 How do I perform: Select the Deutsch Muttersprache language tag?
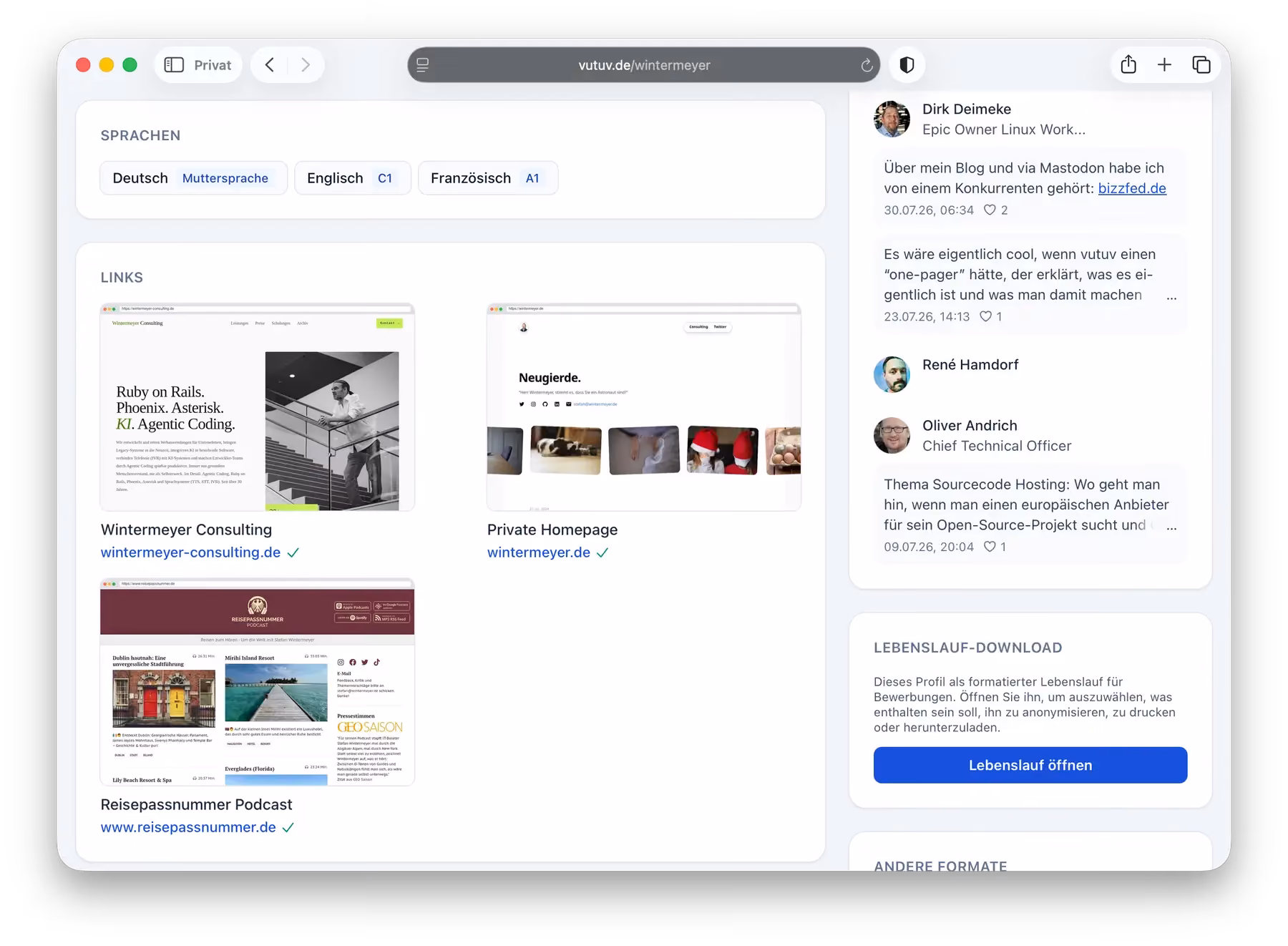[193, 178]
